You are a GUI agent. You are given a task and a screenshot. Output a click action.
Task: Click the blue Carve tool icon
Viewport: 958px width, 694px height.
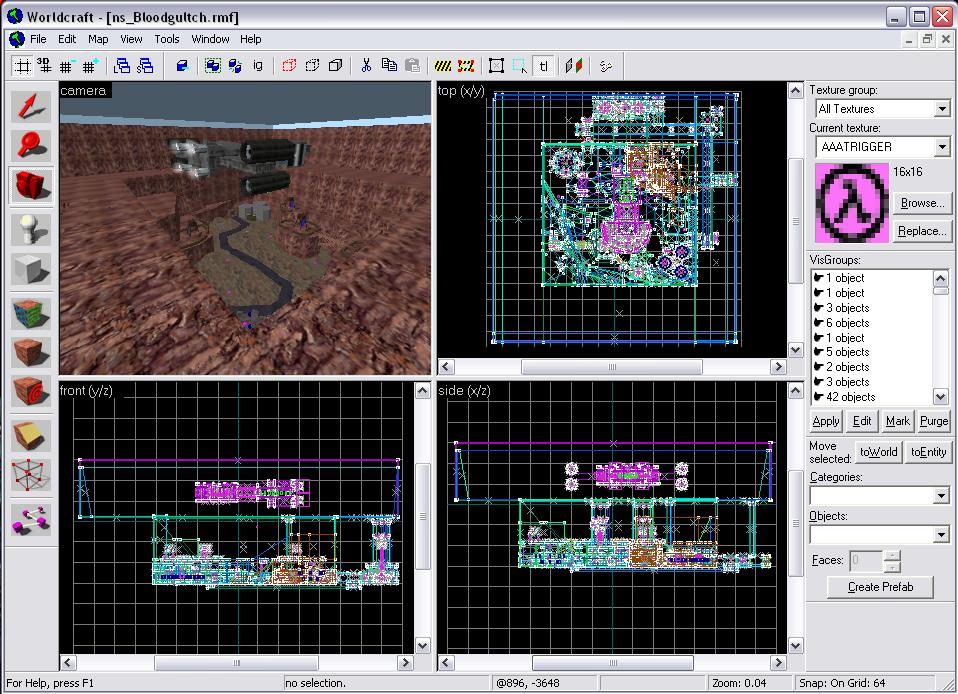181,66
